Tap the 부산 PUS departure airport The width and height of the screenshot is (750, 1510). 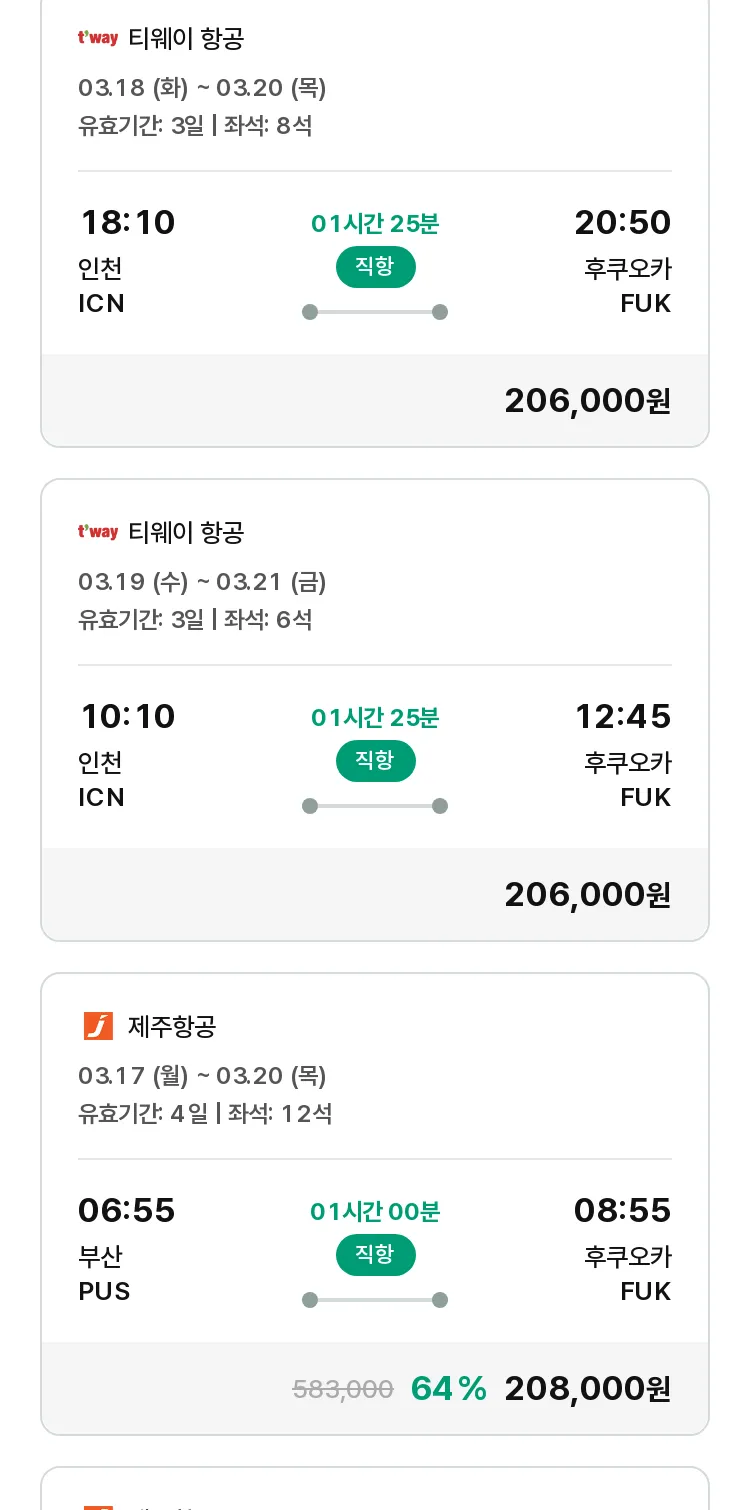click(x=104, y=1273)
